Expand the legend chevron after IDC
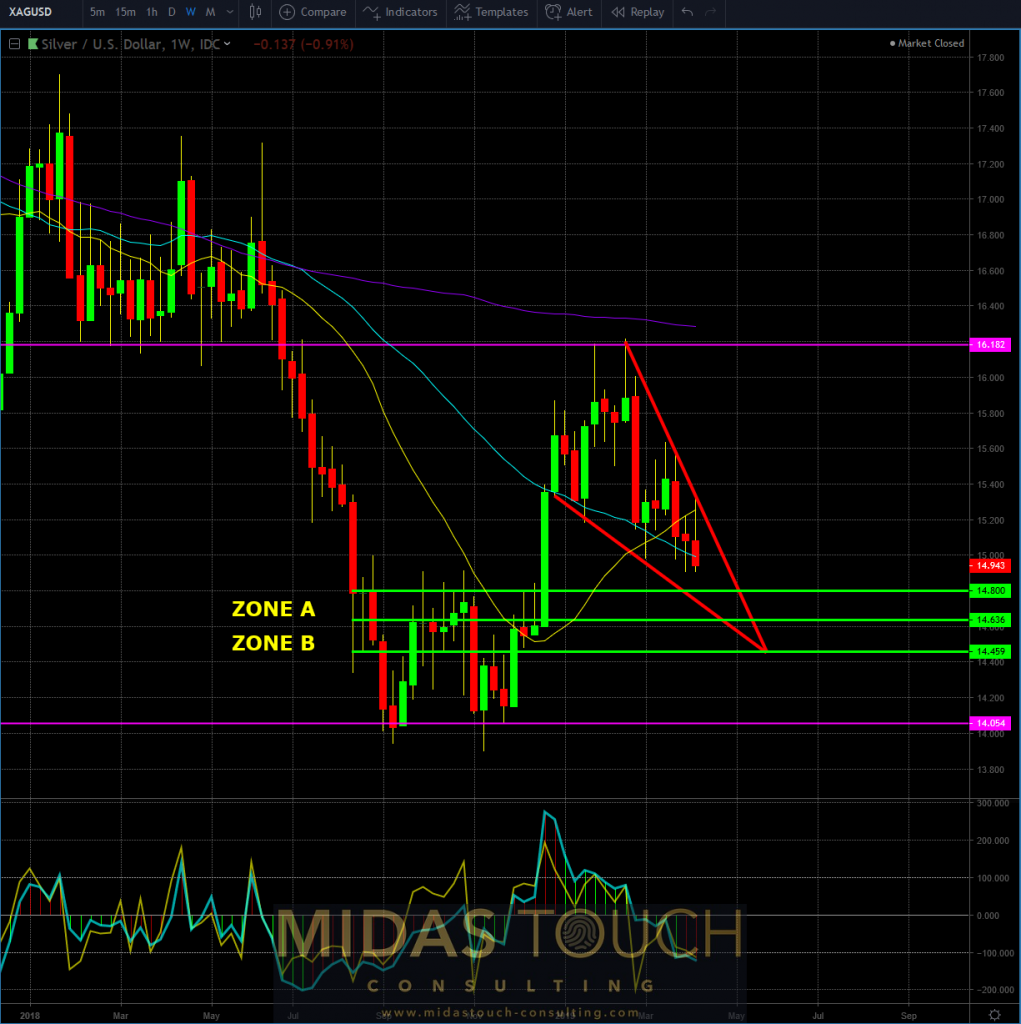 pyautogui.click(x=228, y=43)
